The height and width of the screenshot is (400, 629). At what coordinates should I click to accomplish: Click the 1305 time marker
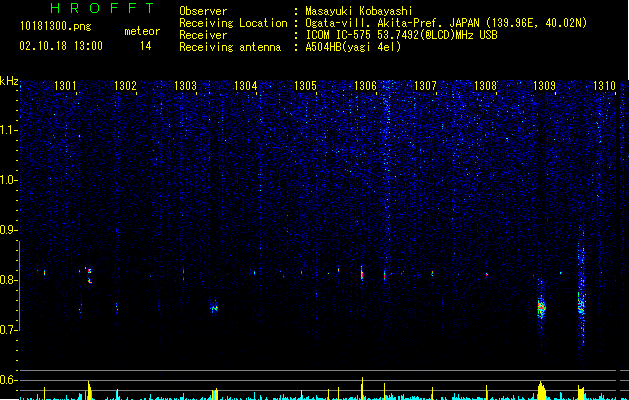tap(305, 86)
